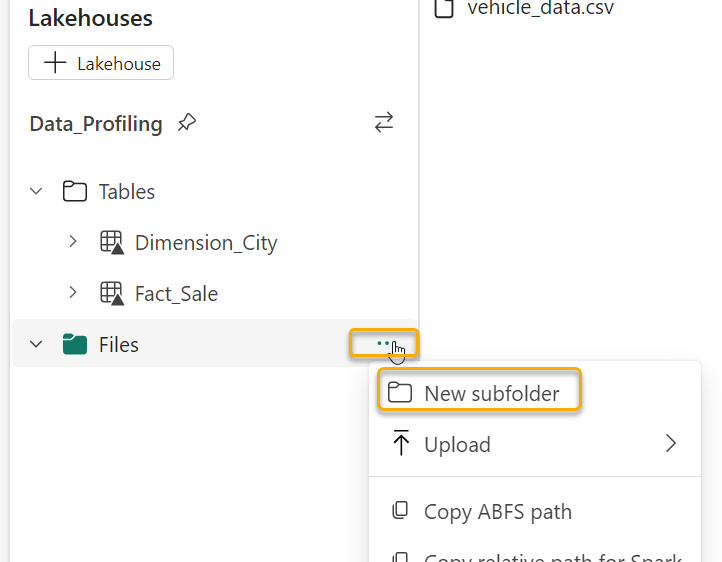Open the vehicle_data.csv file
The image size is (722, 562).
pyautogui.click(x=540, y=9)
